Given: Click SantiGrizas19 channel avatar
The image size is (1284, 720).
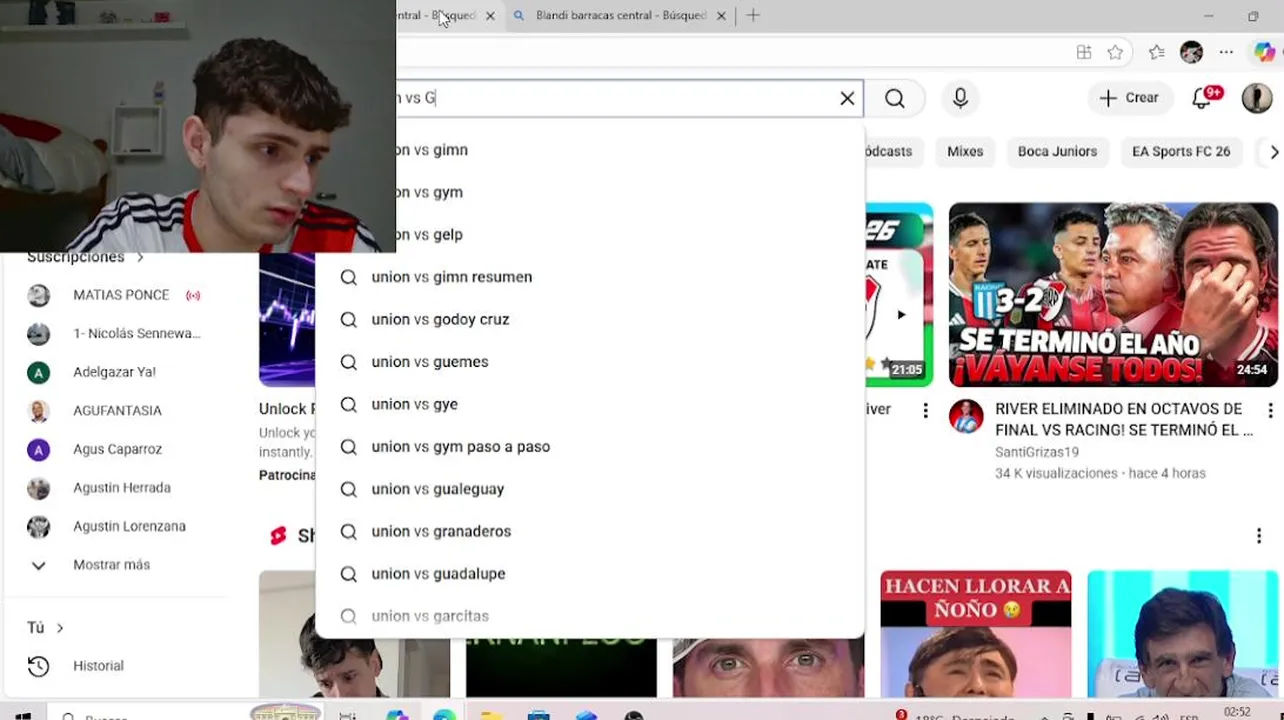Looking at the screenshot, I should pyautogui.click(x=966, y=416).
